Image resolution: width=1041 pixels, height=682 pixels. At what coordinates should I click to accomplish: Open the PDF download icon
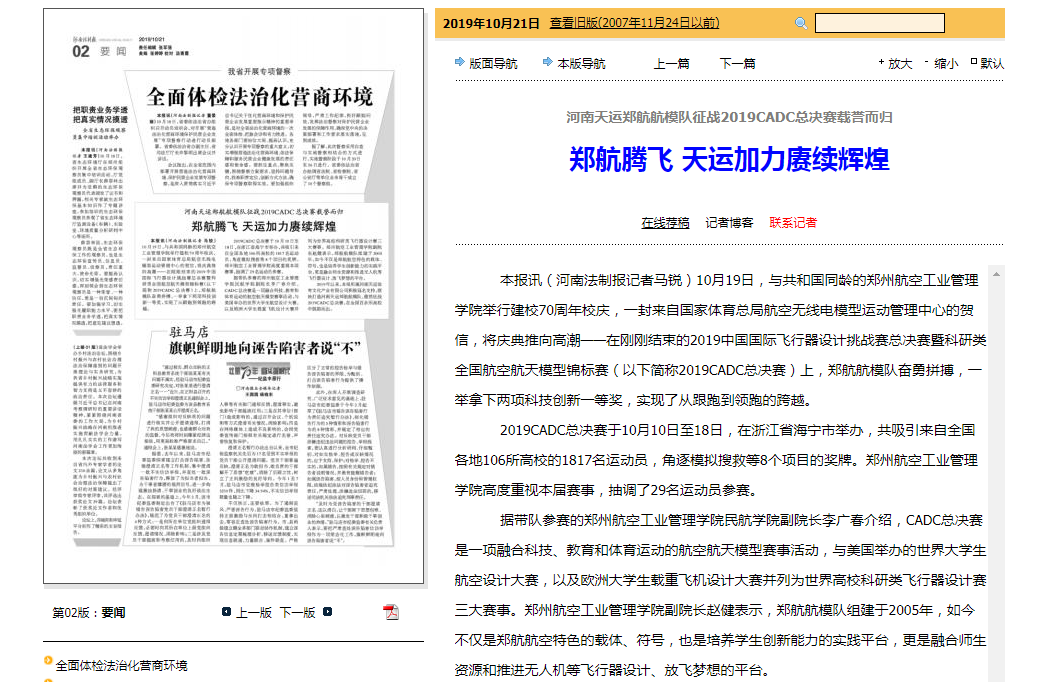[x=392, y=612]
